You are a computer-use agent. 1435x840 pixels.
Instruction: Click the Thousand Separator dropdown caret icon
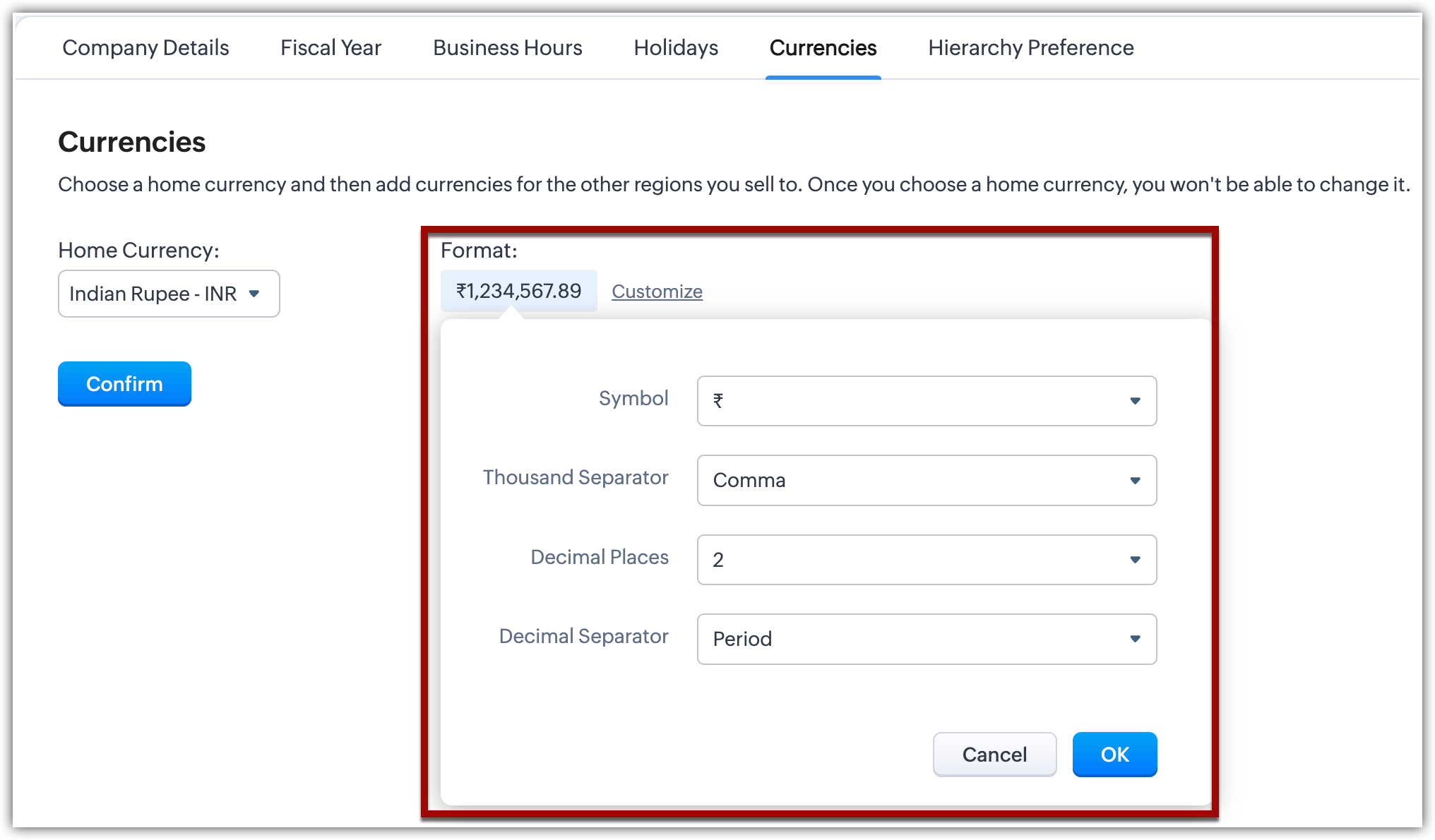(1135, 481)
